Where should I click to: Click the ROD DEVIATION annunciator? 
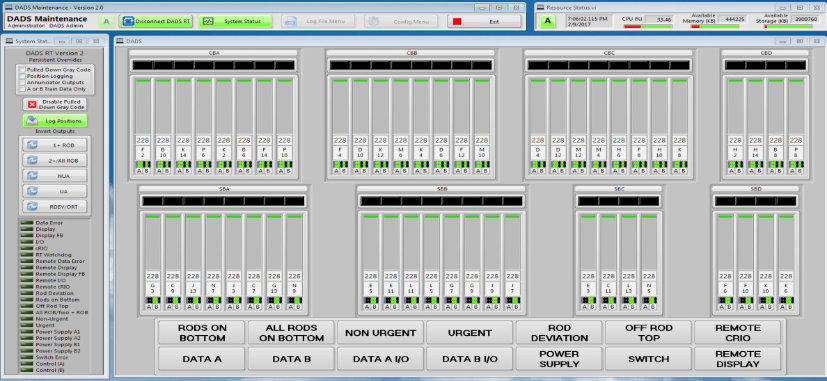click(x=559, y=333)
